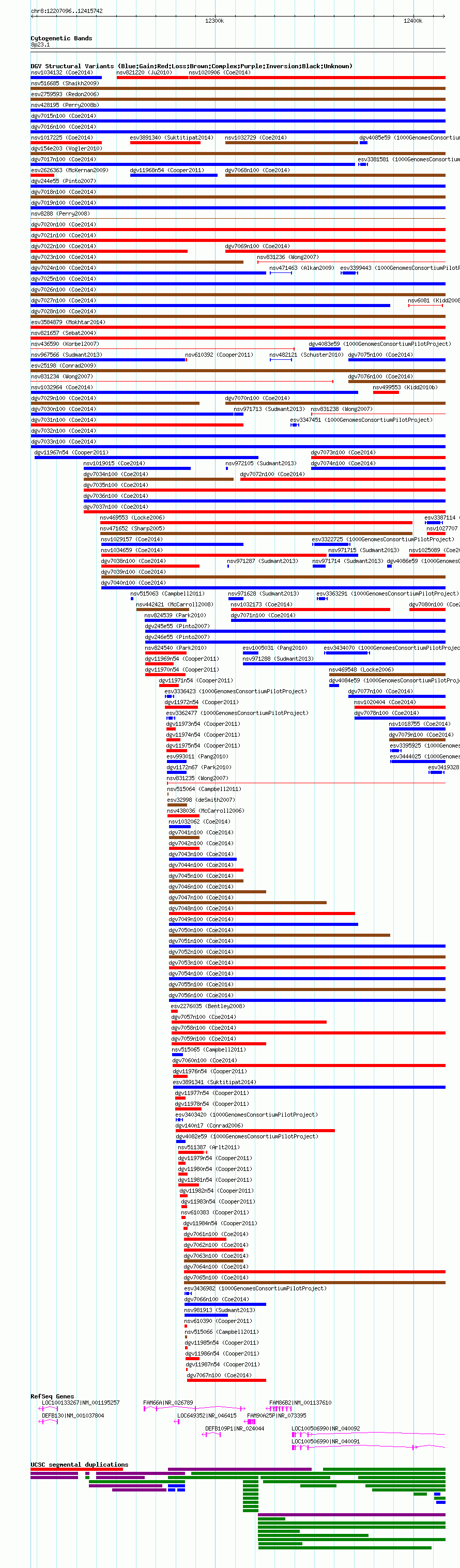Open gene LOC100133267|NM_001195257
Image resolution: width=460 pixels, height=1568 pixels.
[x=81, y=1403]
